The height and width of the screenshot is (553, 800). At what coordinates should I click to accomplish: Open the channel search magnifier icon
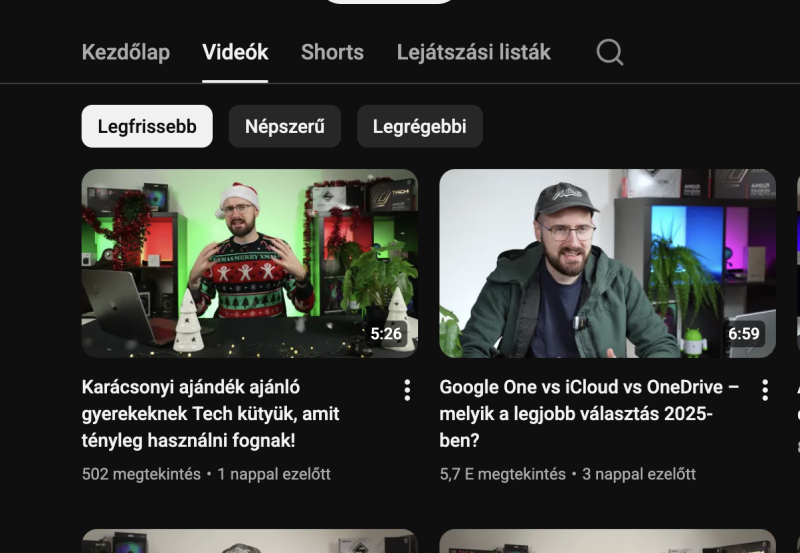click(x=610, y=52)
